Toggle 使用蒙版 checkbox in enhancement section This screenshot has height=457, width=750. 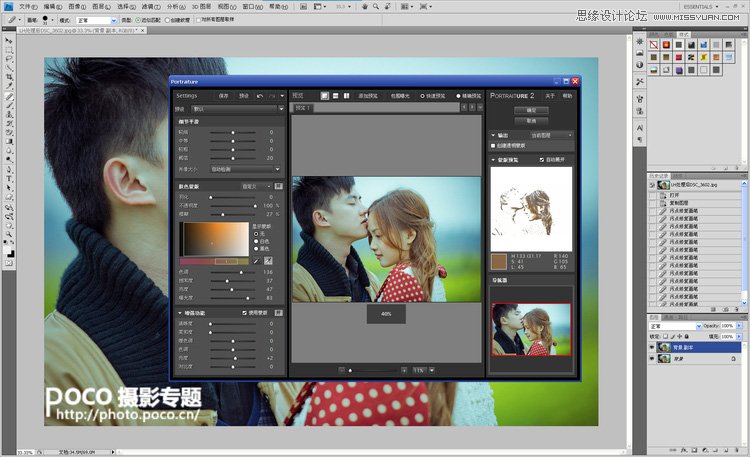pos(243,313)
